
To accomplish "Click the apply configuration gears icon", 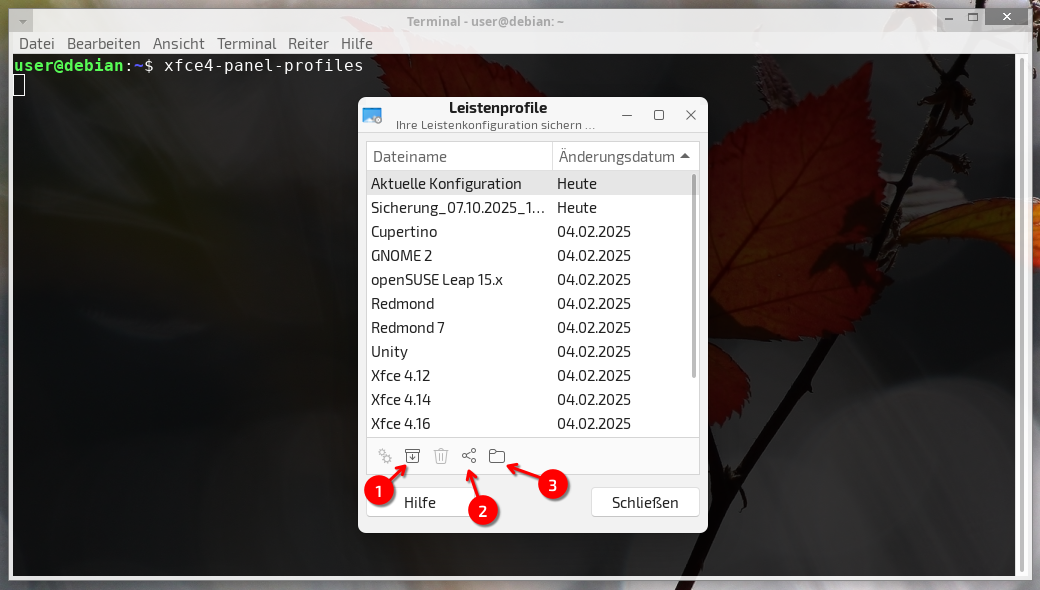I will (385, 456).
